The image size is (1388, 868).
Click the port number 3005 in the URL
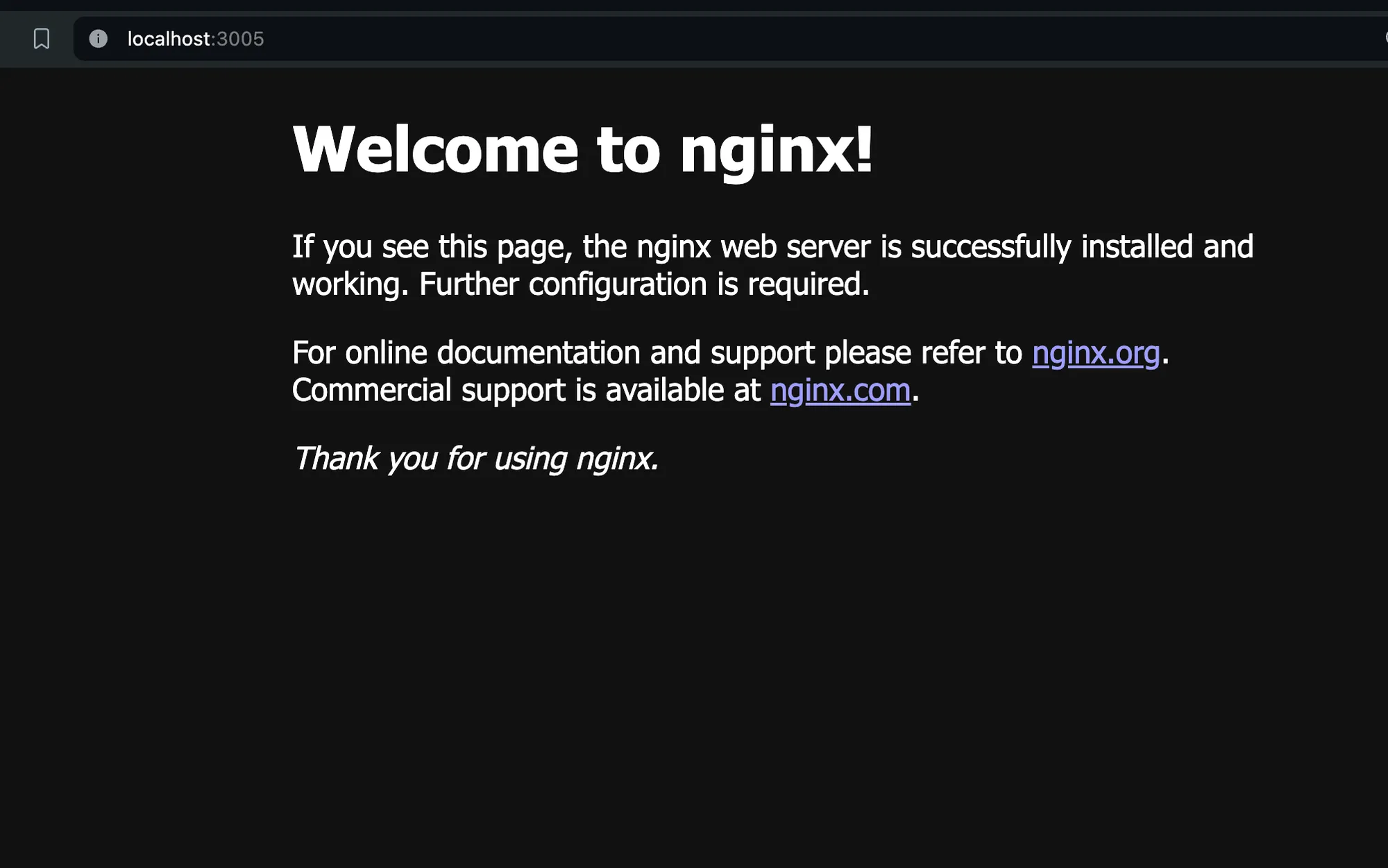[241, 39]
